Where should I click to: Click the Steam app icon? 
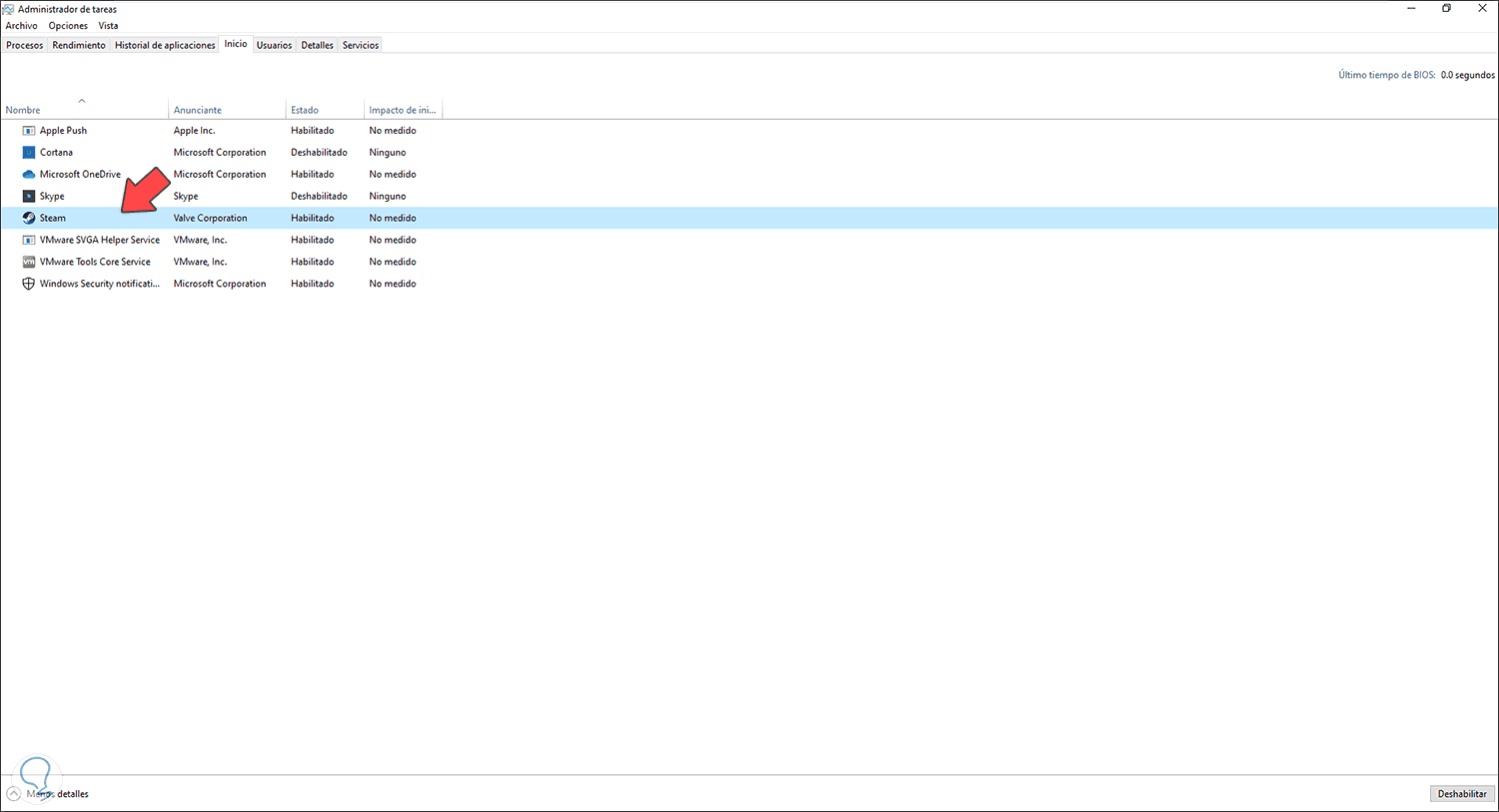pos(29,218)
